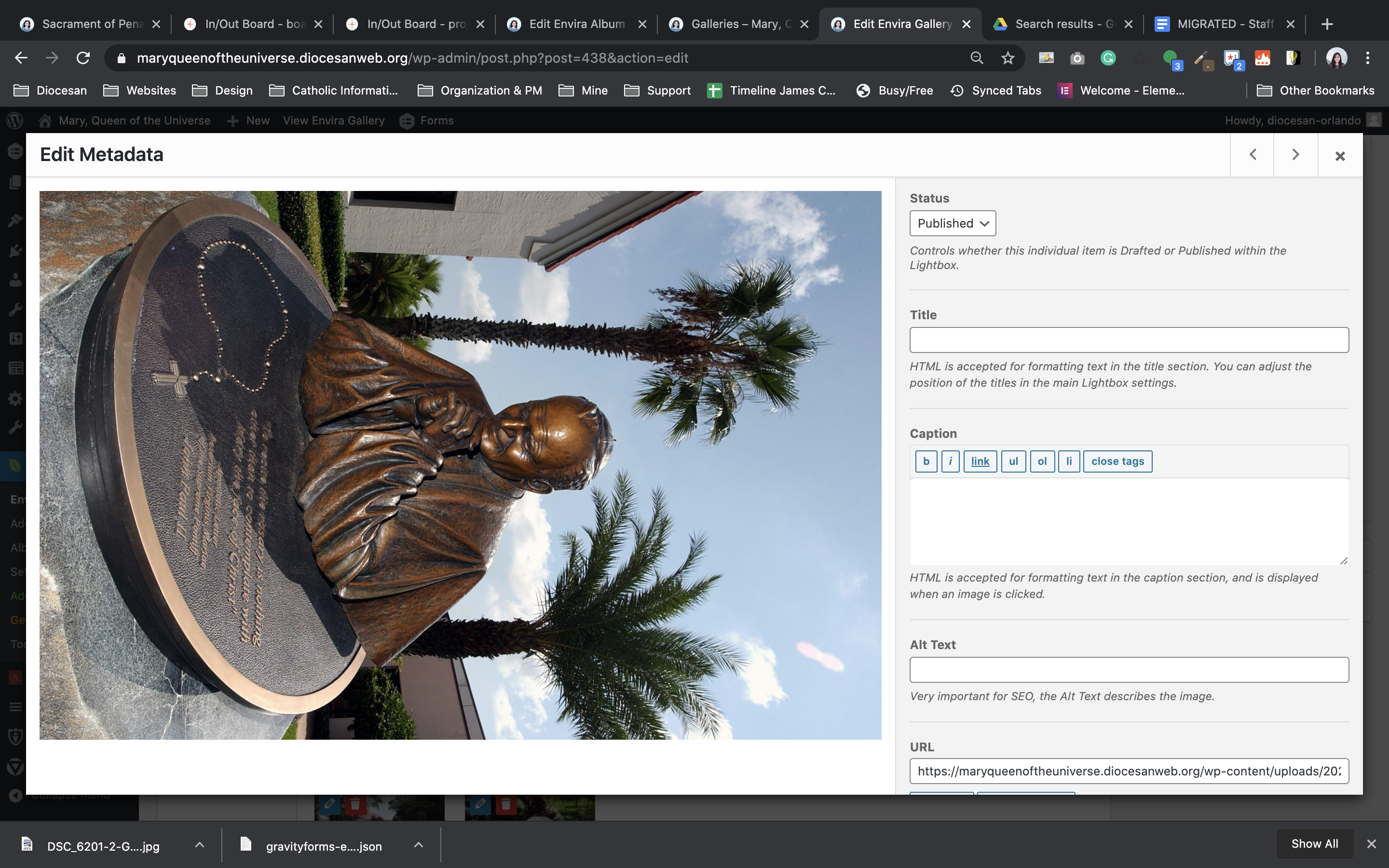
Task: Open the Design bookmarks folder
Action: click(223, 91)
